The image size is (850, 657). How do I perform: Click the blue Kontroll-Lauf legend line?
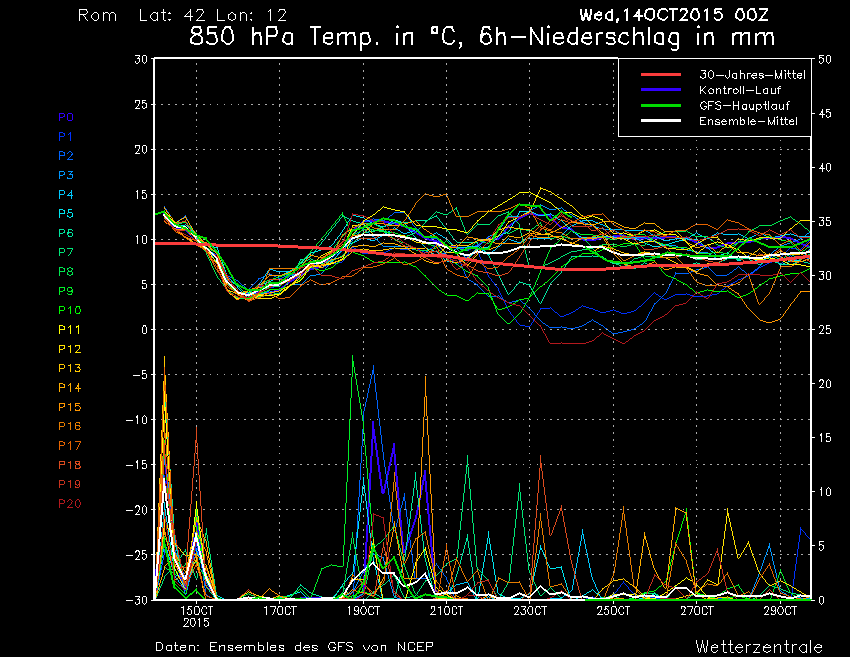coord(661,90)
